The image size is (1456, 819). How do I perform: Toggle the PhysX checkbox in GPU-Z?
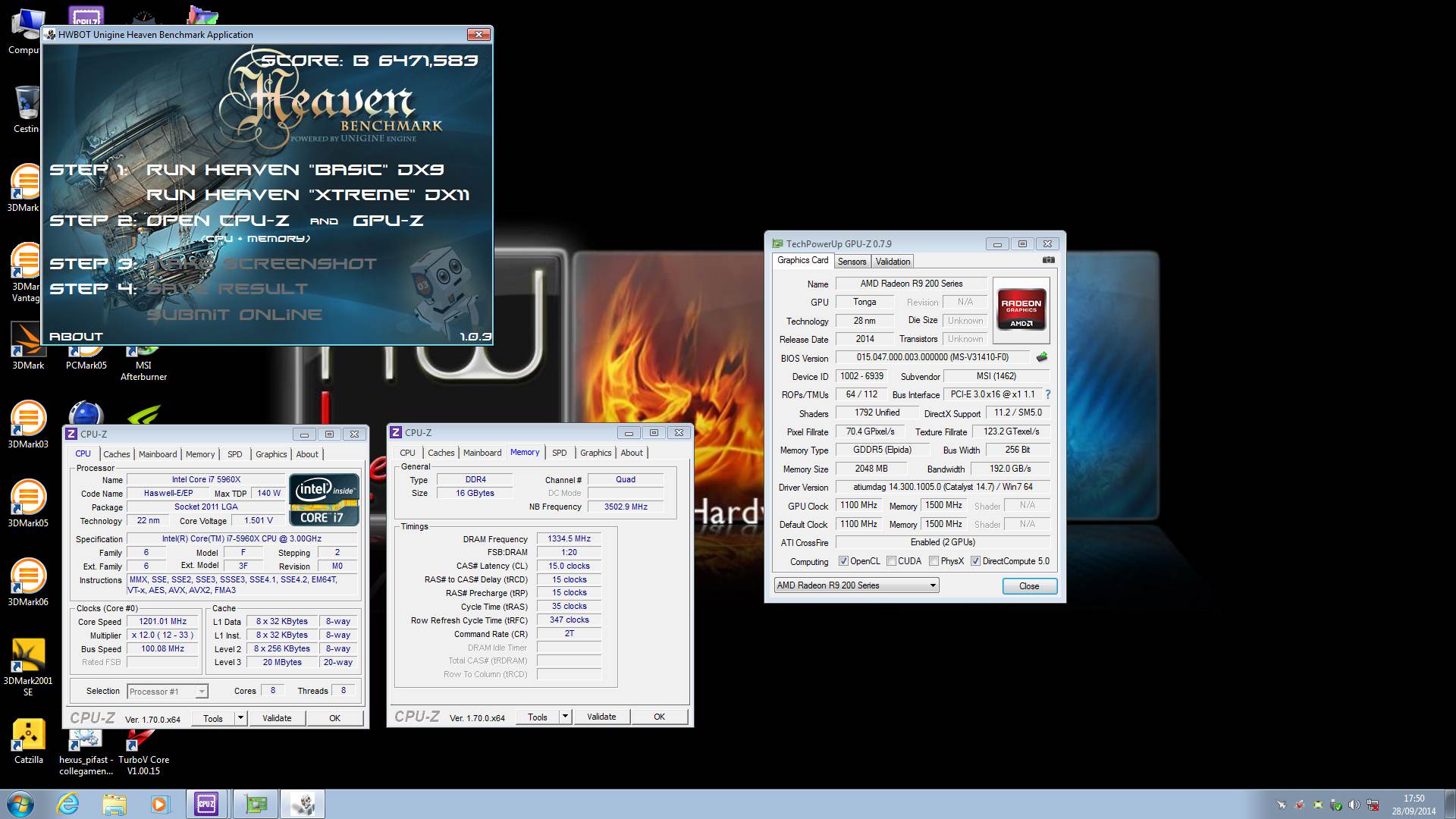click(934, 561)
